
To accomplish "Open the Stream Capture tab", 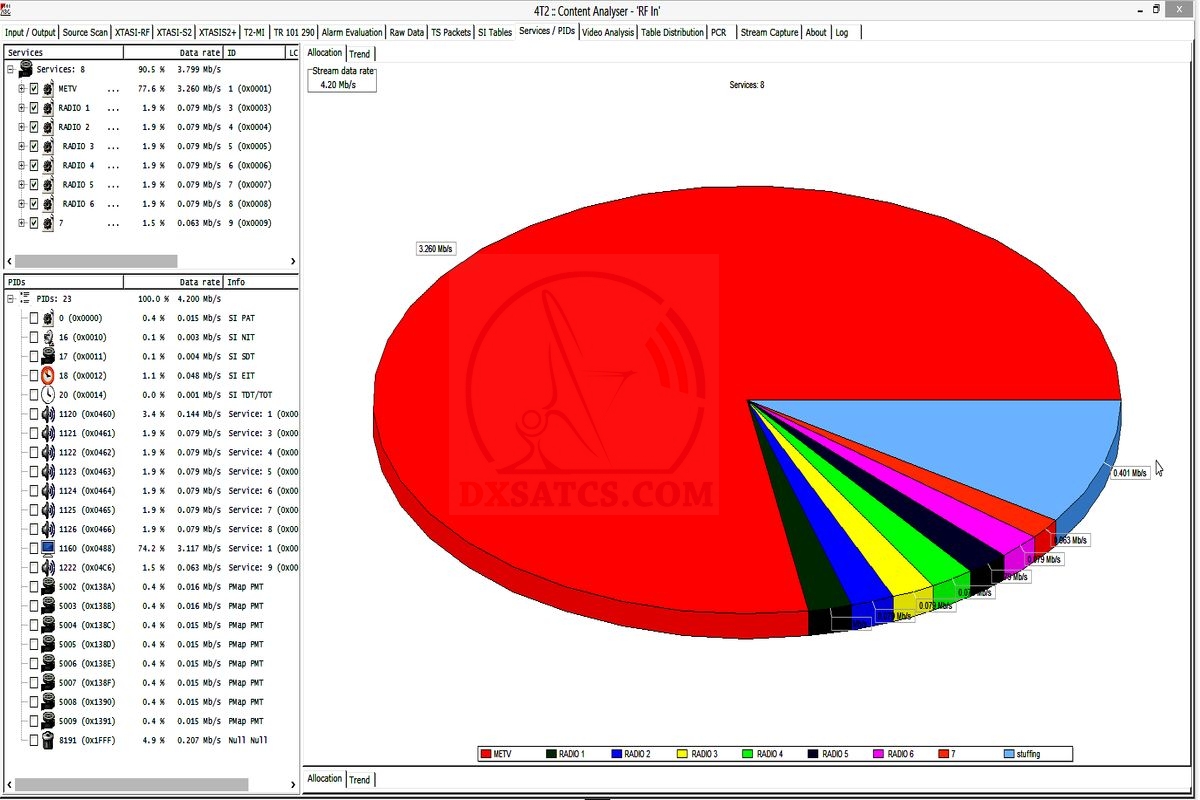I will pos(769,32).
